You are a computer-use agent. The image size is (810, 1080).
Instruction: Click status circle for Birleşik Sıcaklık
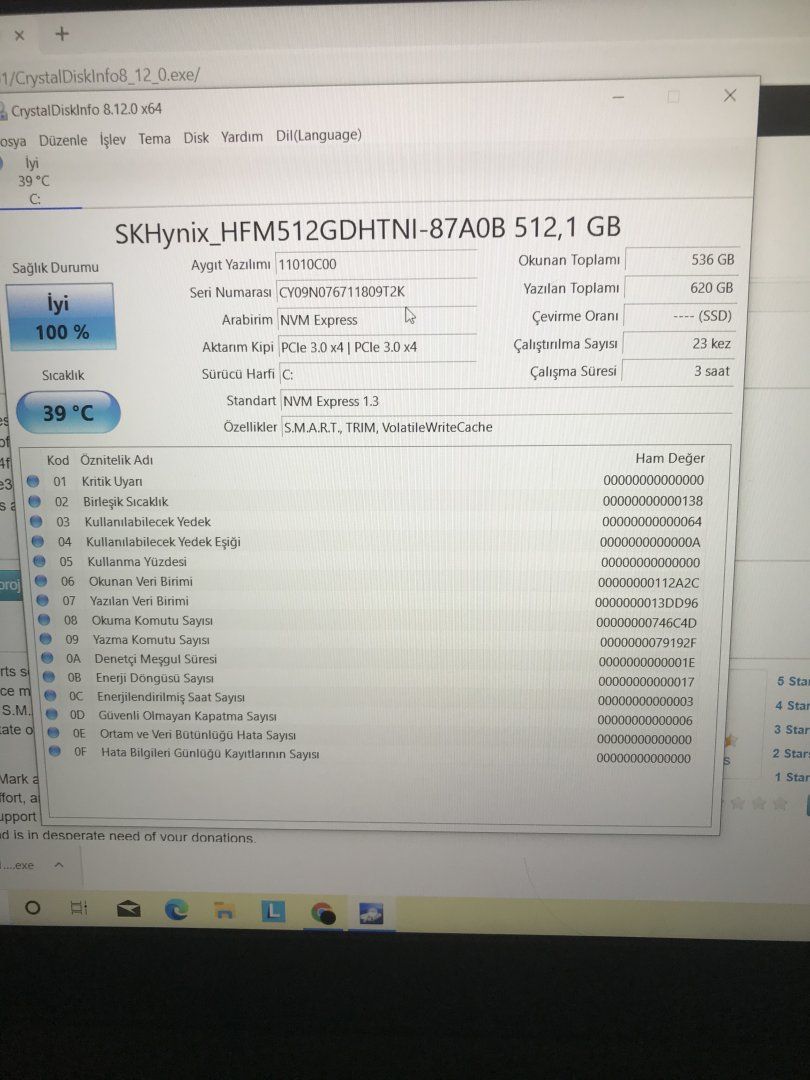point(34,501)
